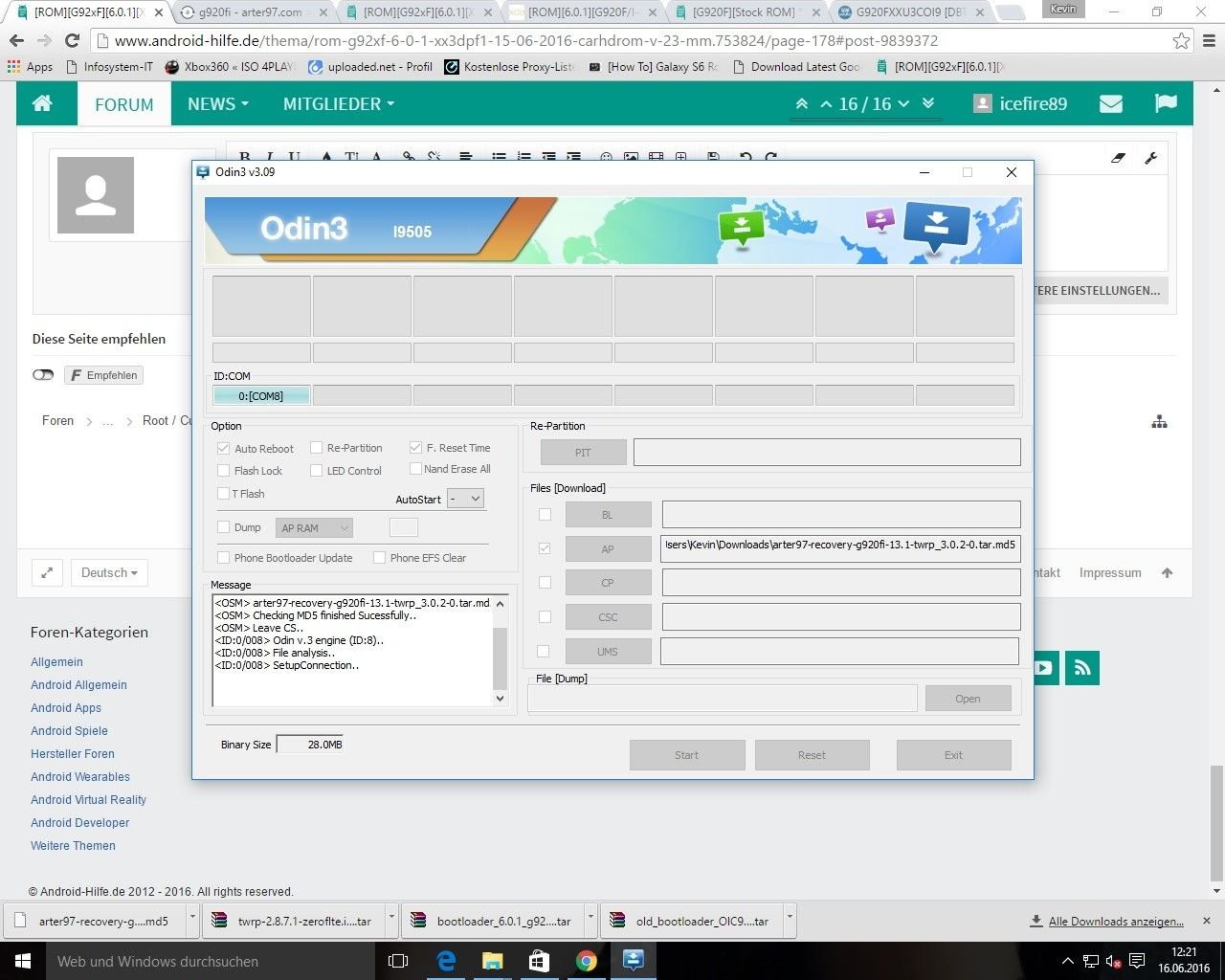Click the BL file button in Odin
This screenshot has height=980, width=1225.
click(x=609, y=515)
